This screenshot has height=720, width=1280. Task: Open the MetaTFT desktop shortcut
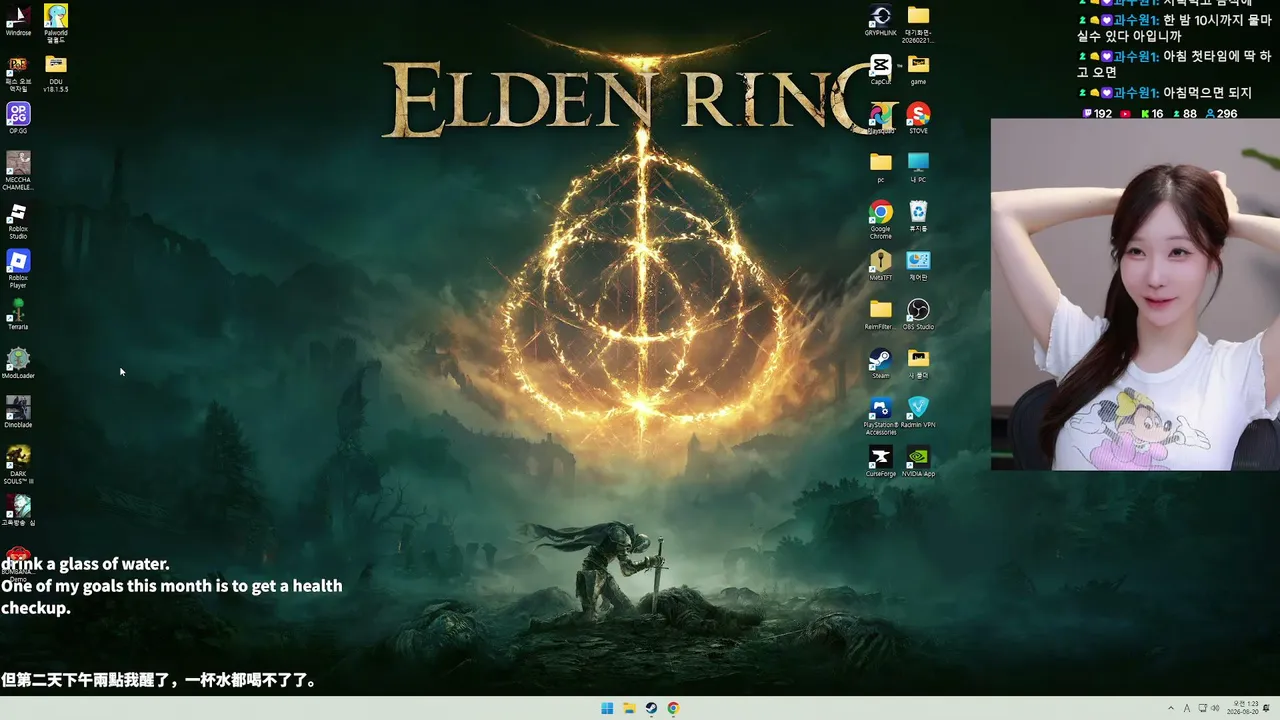(x=881, y=265)
